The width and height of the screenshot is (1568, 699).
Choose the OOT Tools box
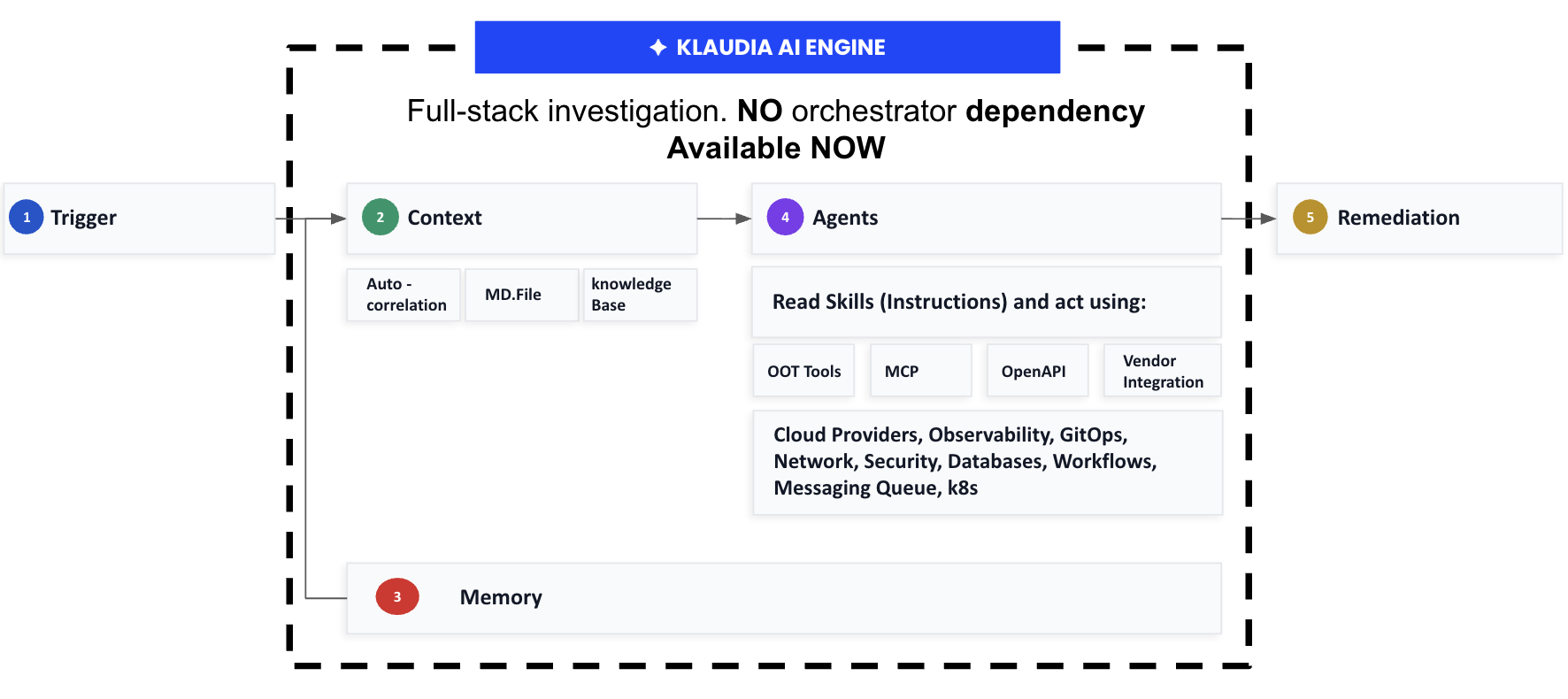coord(803,371)
